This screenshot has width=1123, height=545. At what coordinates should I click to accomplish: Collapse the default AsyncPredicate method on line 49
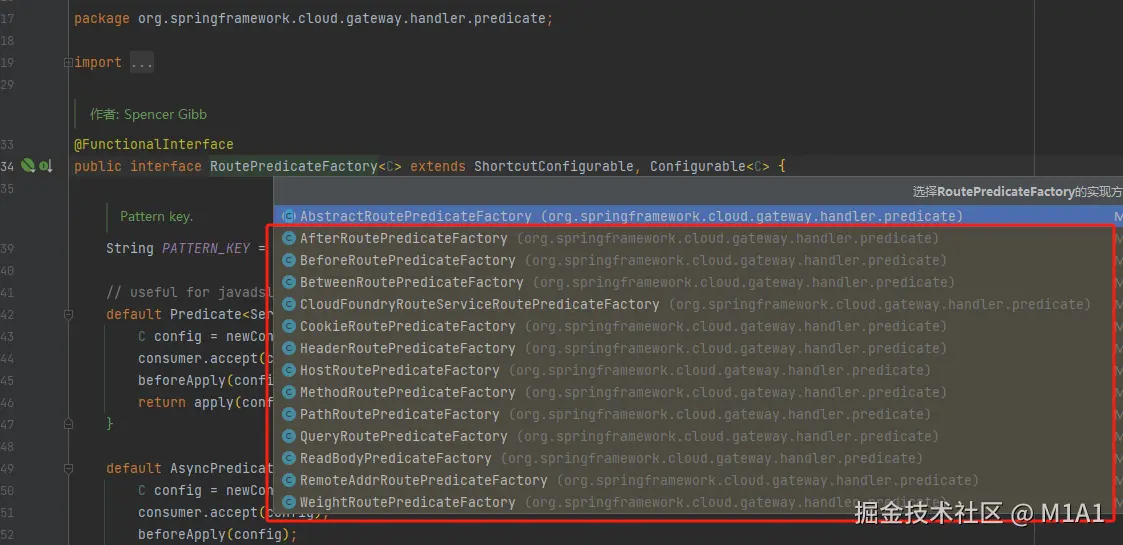coord(69,468)
